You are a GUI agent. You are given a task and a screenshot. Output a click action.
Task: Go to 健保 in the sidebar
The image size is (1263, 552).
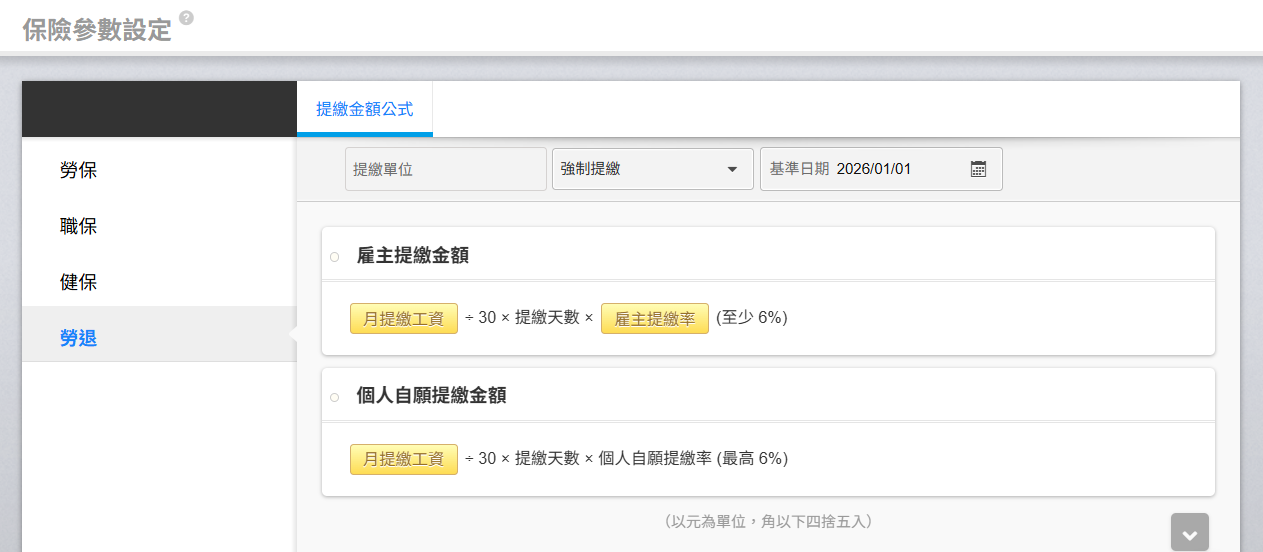(79, 282)
